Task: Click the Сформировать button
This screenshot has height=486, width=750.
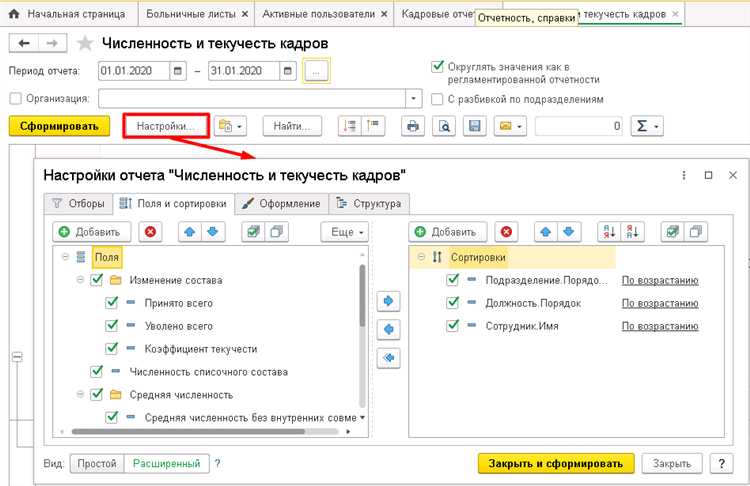Action: 59,126
